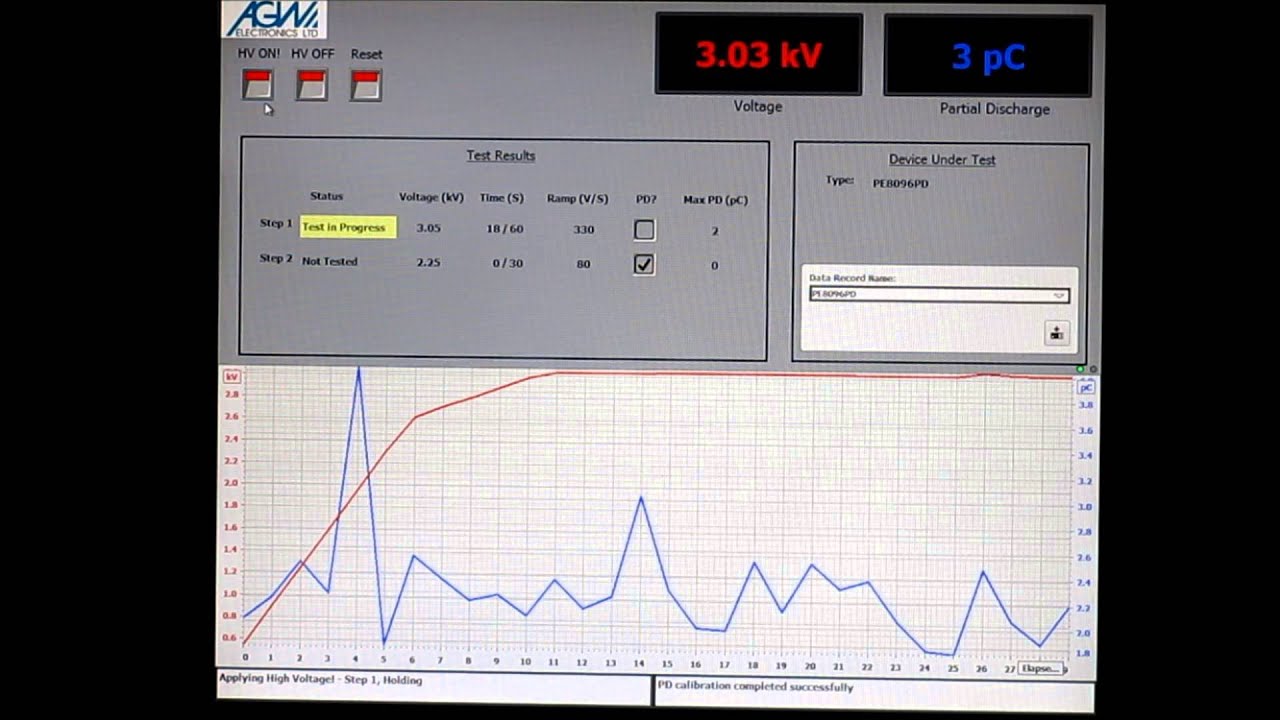1280x720 pixels.
Task: Click the HV OFF switch button
Action: (312, 85)
